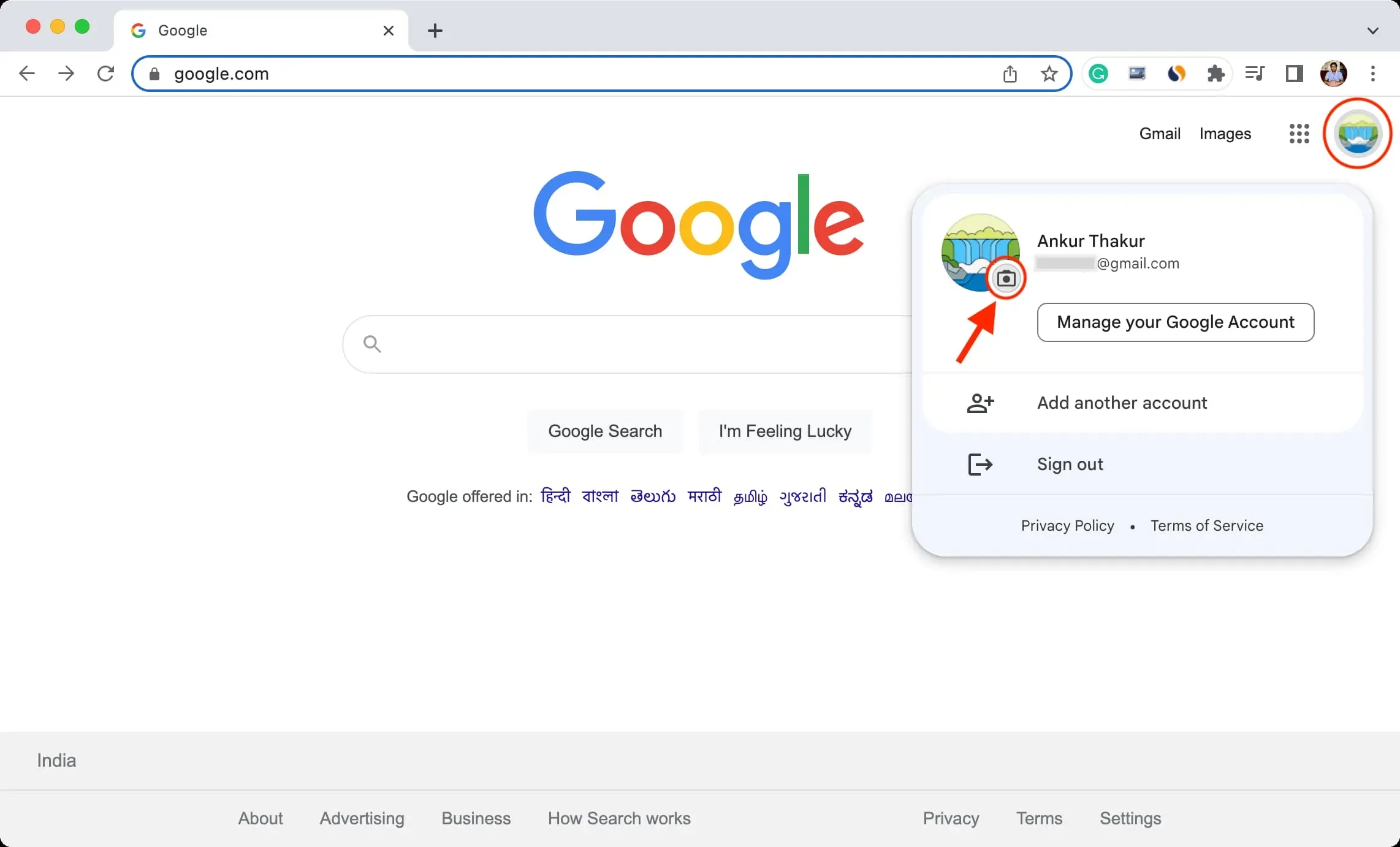
Task: Click Sign out from the account panel
Action: pyautogui.click(x=1070, y=463)
